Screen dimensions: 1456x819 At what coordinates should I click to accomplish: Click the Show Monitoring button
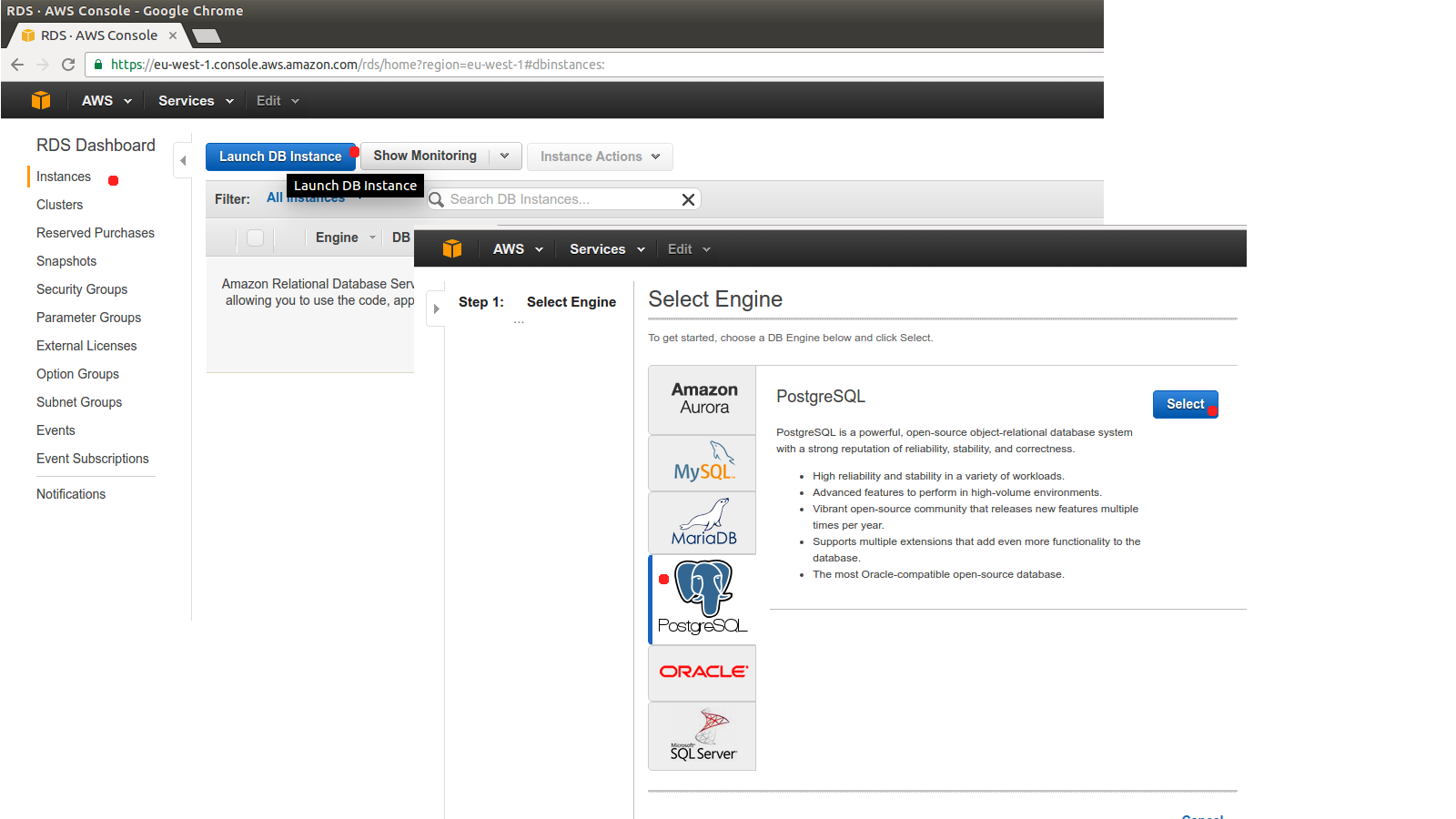coord(425,156)
